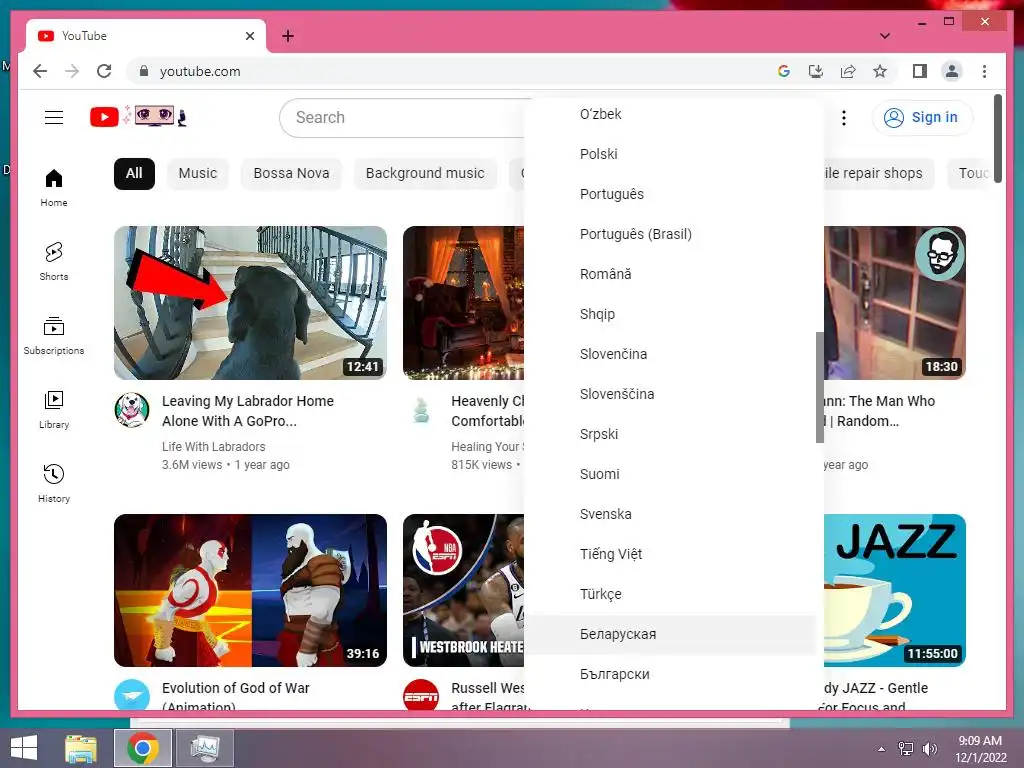Open Chrome three-dot menu
This screenshot has height=768, width=1024.
pos(984,71)
